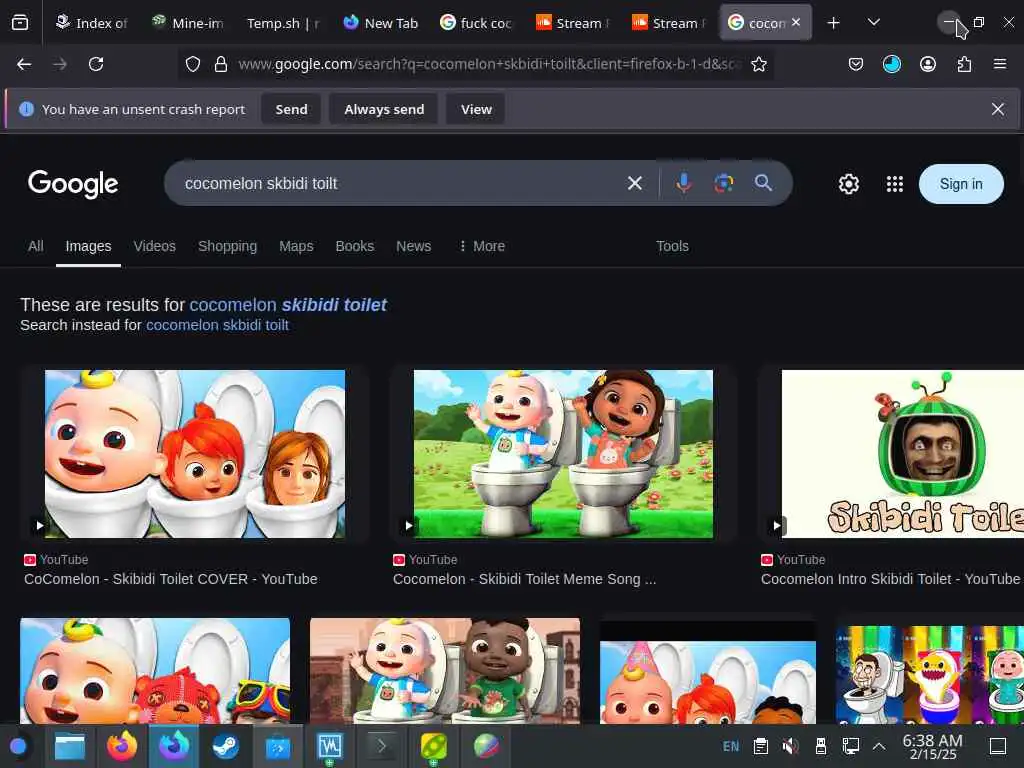Switch to All results tab
This screenshot has height=768, width=1024.
[x=35, y=246]
